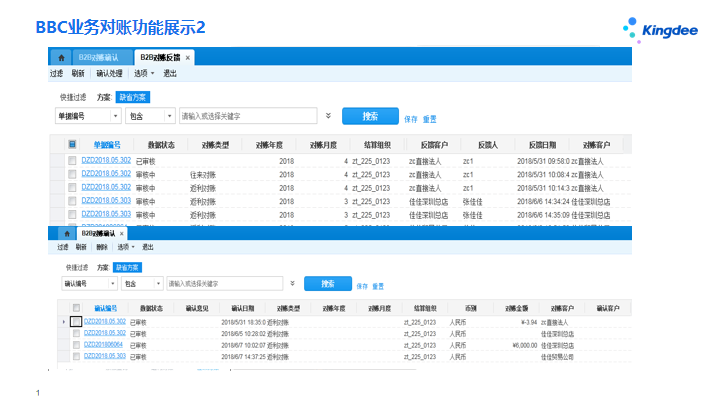Close the B2B对账反馈 tab
Screen dimensions: 720x405
[187, 58]
